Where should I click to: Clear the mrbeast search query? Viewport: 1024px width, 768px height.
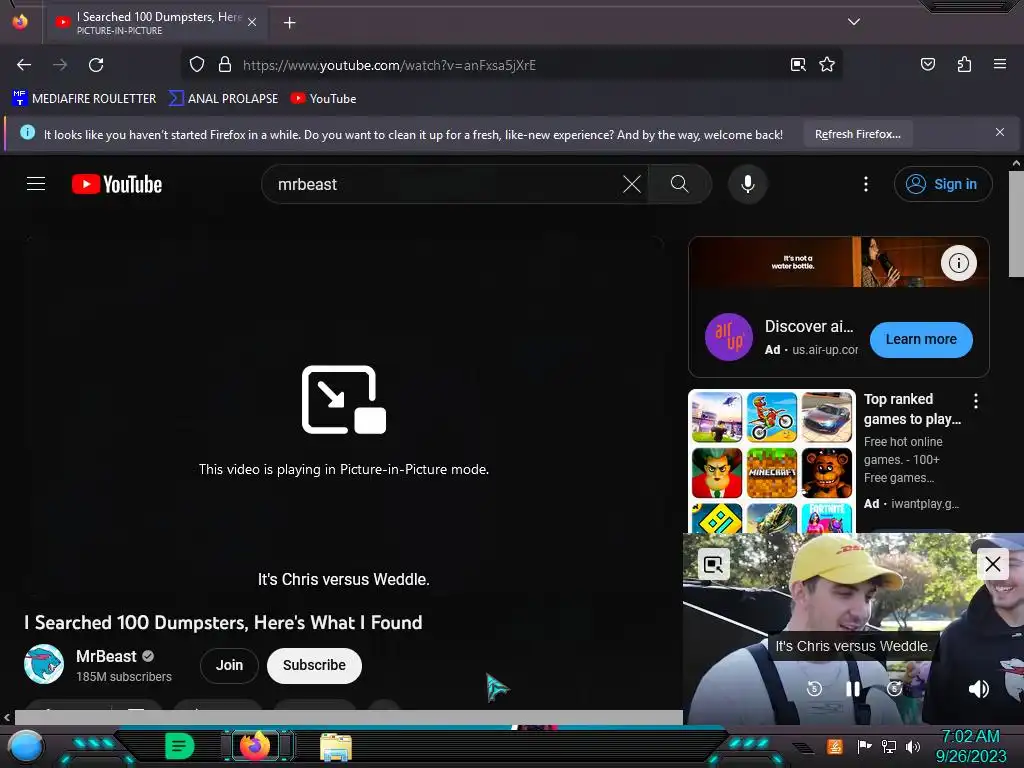(x=632, y=184)
